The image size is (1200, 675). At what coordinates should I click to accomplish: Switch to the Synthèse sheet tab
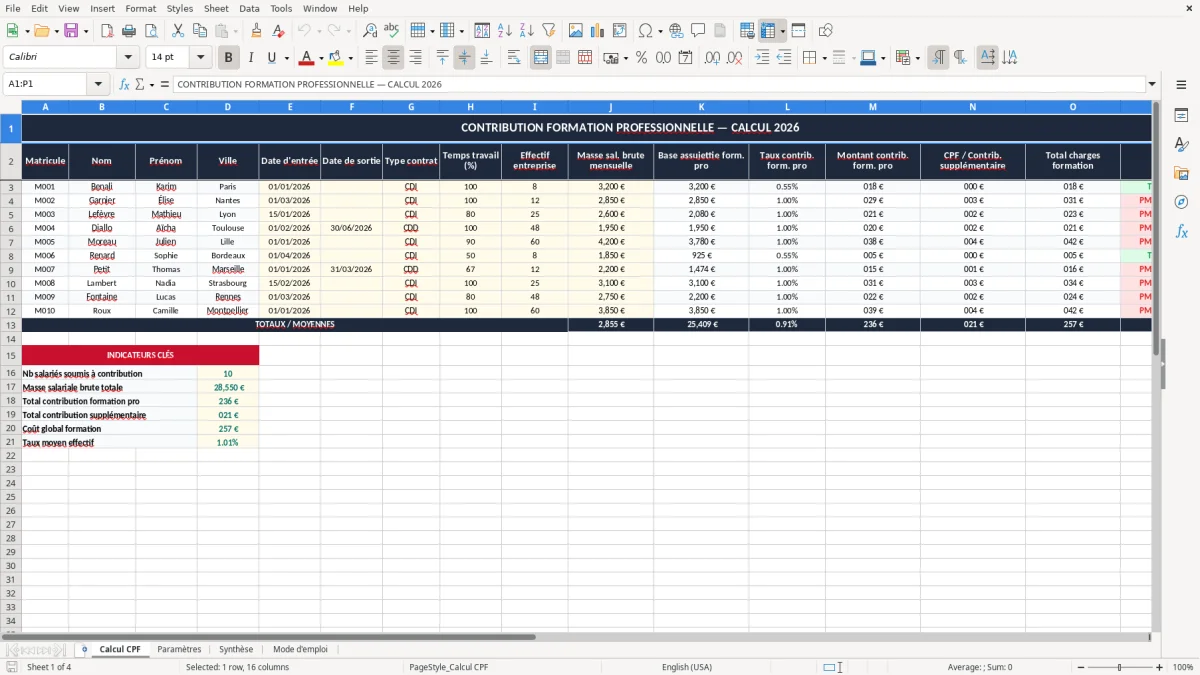[236, 649]
